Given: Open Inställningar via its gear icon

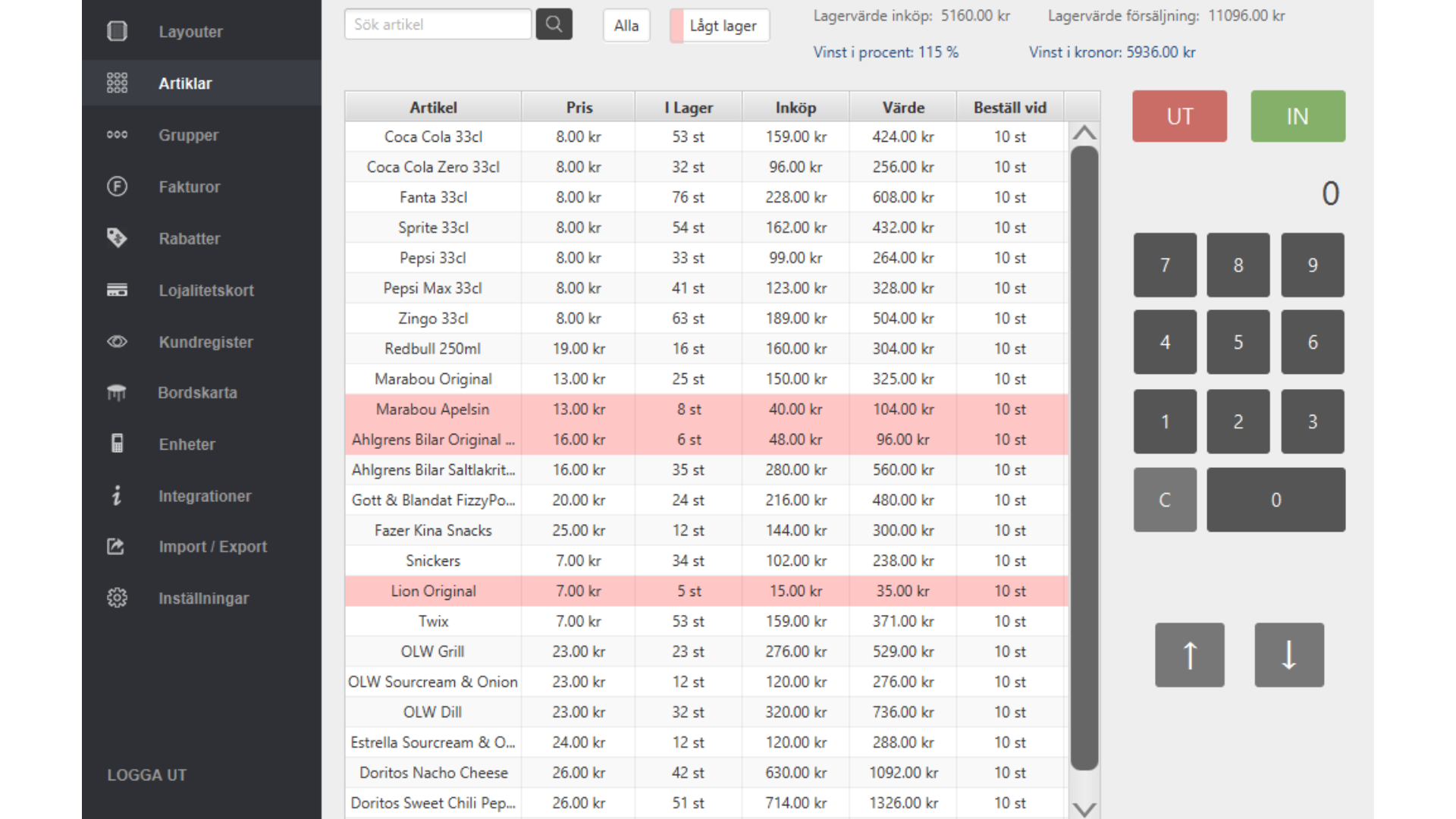Looking at the screenshot, I should (117, 598).
